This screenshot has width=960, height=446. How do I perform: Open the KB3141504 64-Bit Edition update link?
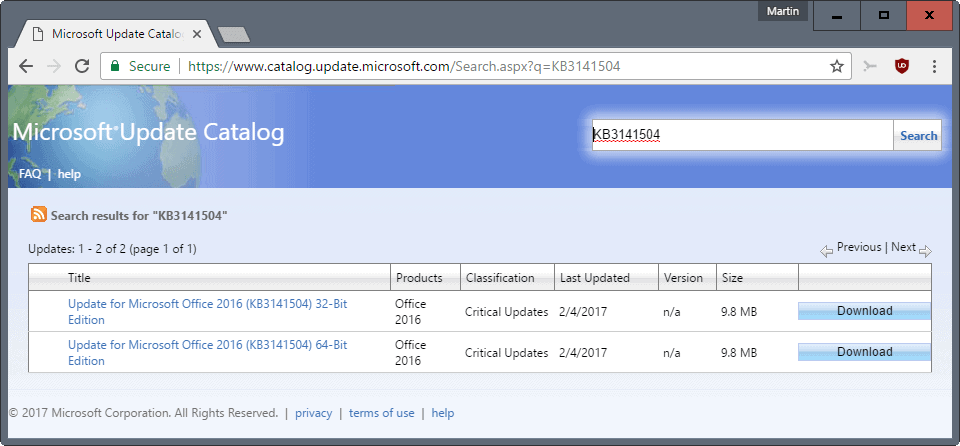208,353
